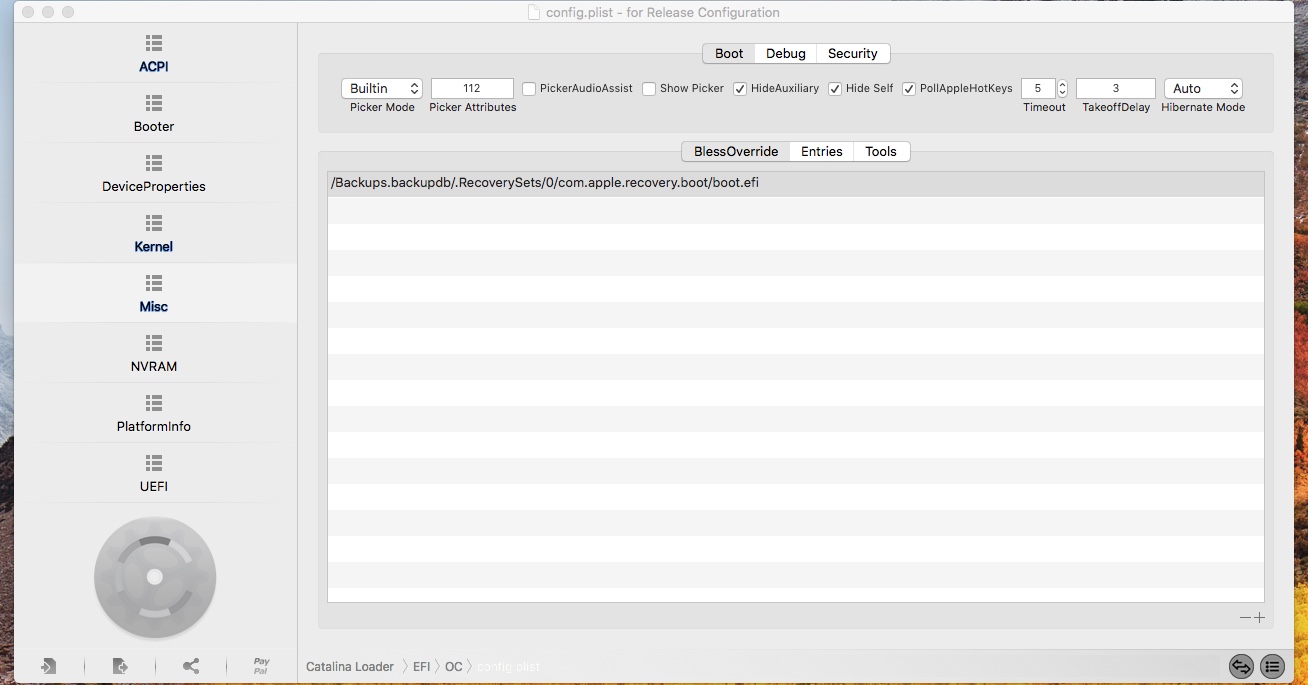Uncheck the Hide Self checkbox
This screenshot has height=685, width=1308.
coord(835,89)
